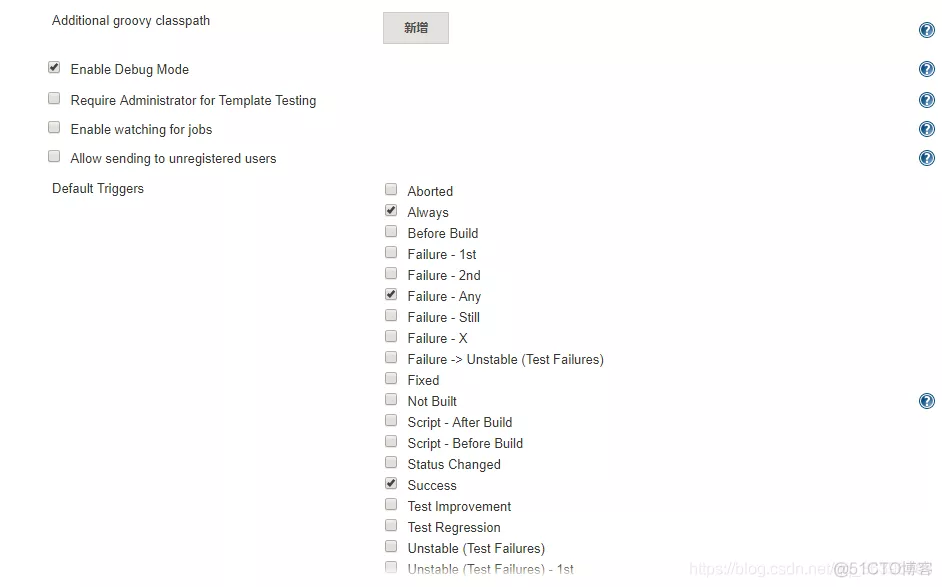Select the Test Regression trigger checkbox

[x=391, y=526]
